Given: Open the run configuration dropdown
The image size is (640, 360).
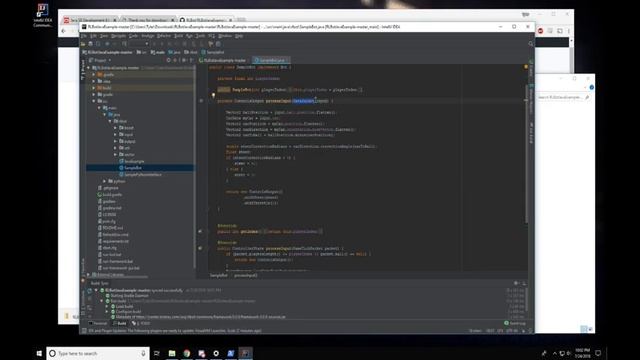Looking at the screenshot, I should (x=139, y=44).
